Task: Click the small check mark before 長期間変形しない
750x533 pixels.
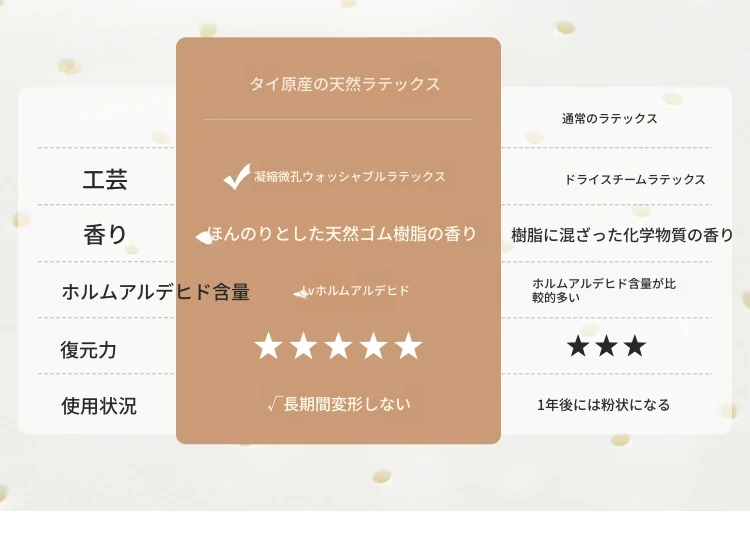Action: click(x=274, y=404)
